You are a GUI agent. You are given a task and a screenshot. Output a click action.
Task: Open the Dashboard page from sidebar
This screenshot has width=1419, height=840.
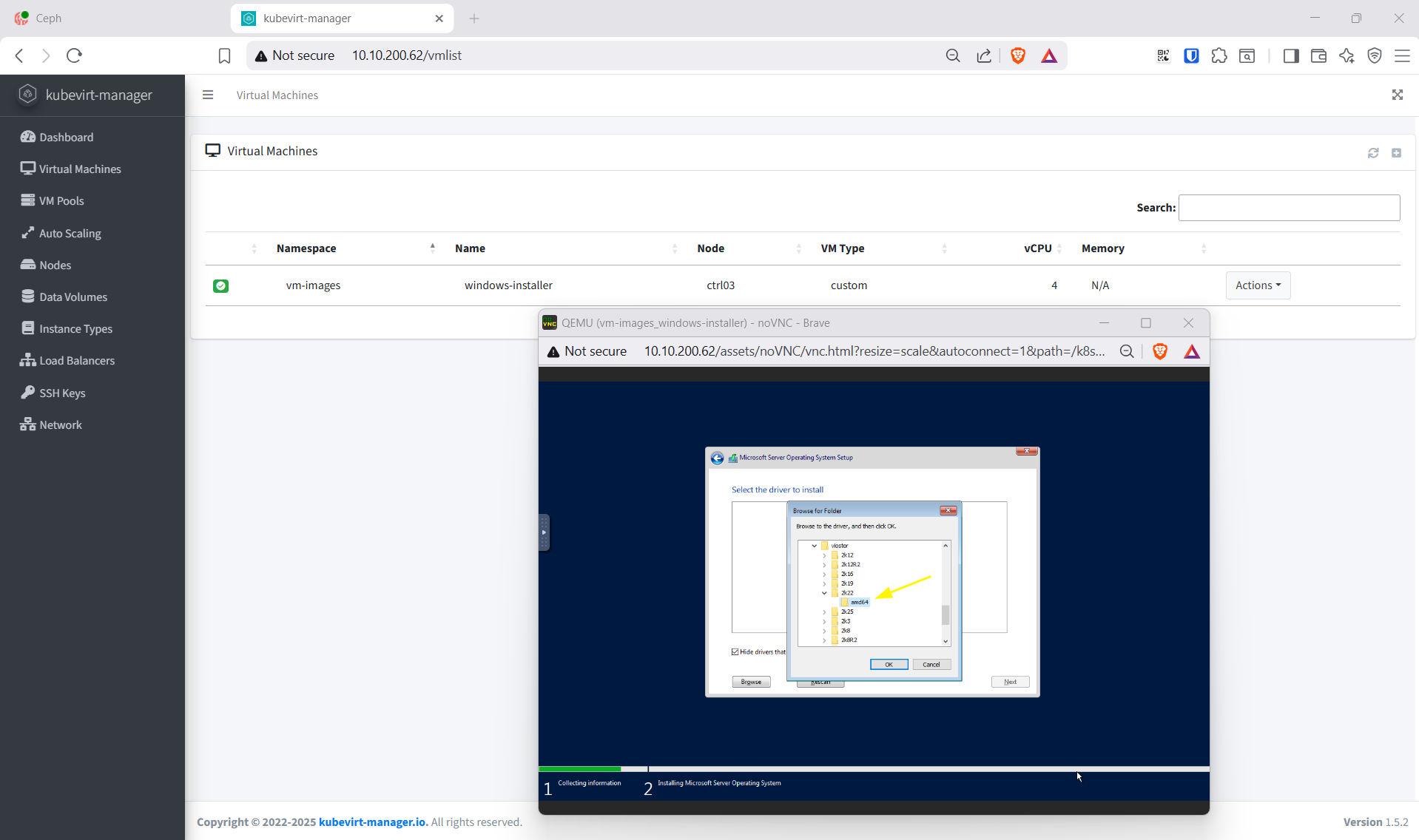coord(57,137)
